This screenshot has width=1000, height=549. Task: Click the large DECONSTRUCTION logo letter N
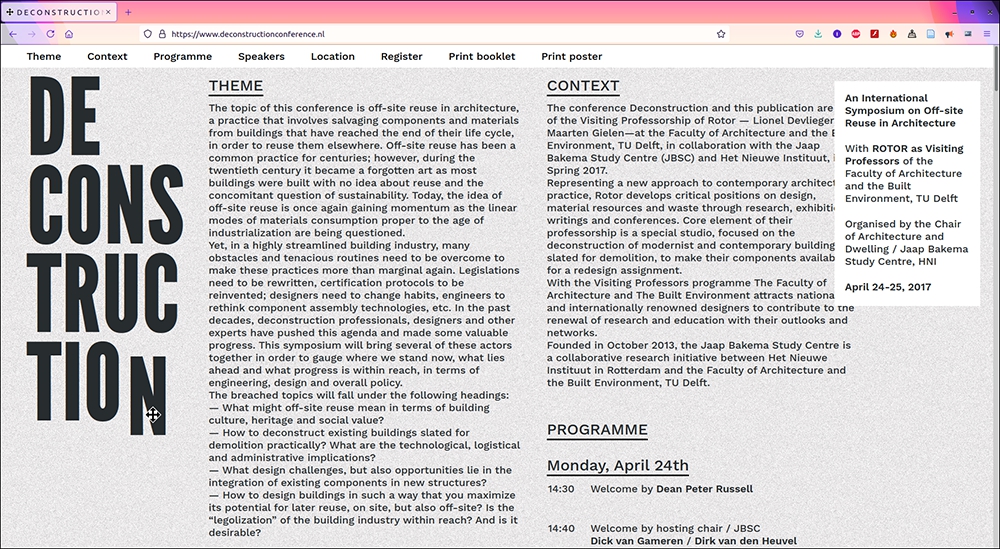pyautogui.click(x=148, y=395)
